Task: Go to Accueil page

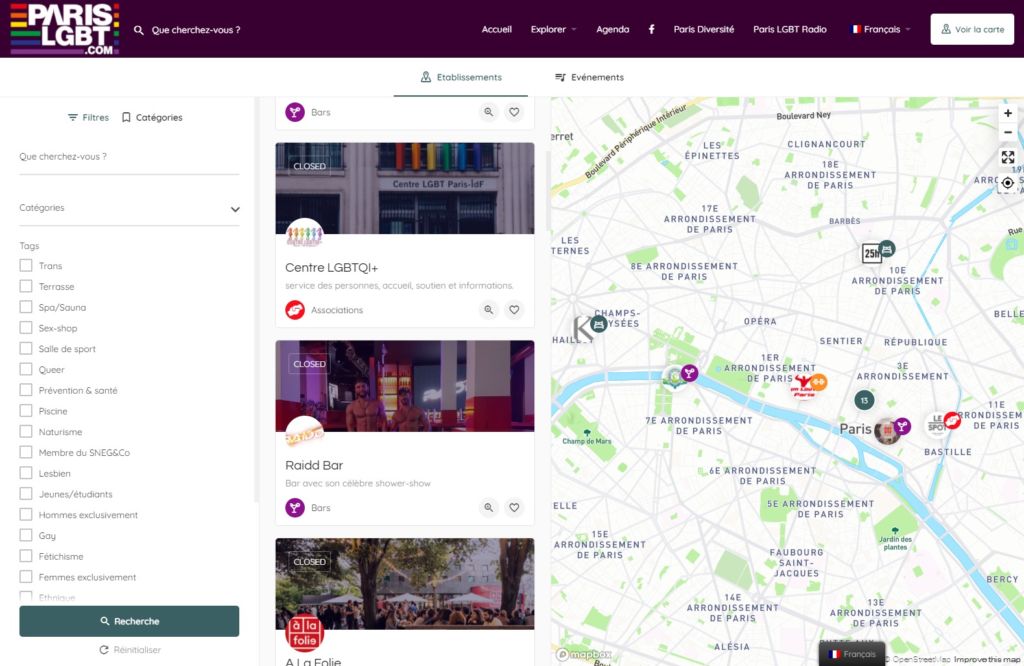Action: pos(496,29)
